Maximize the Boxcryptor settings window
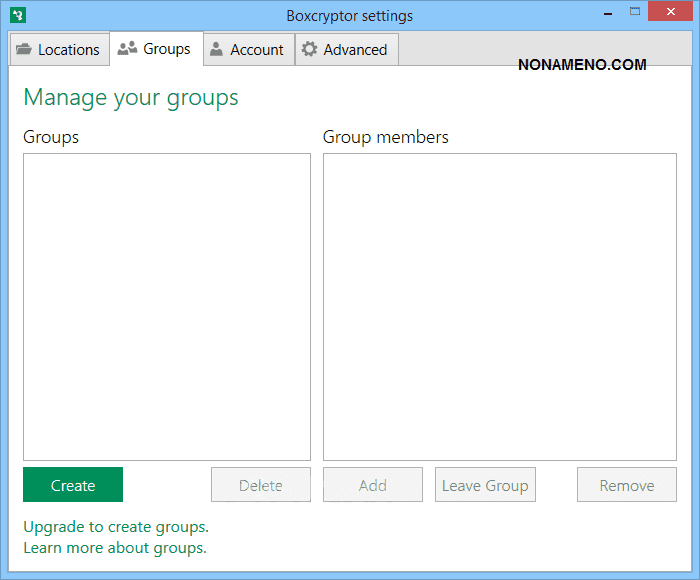The image size is (700, 580). (635, 14)
